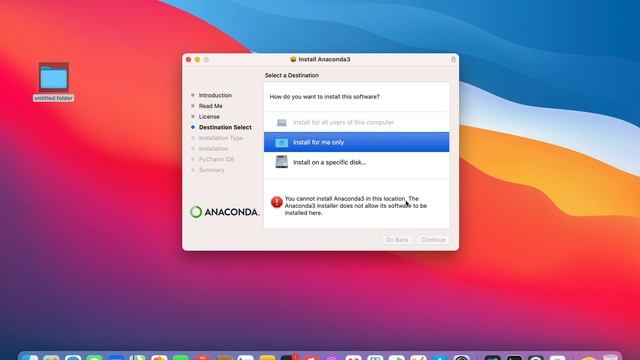Click the red error exclamation icon
This screenshot has height=360, width=640.
[x=276, y=202]
